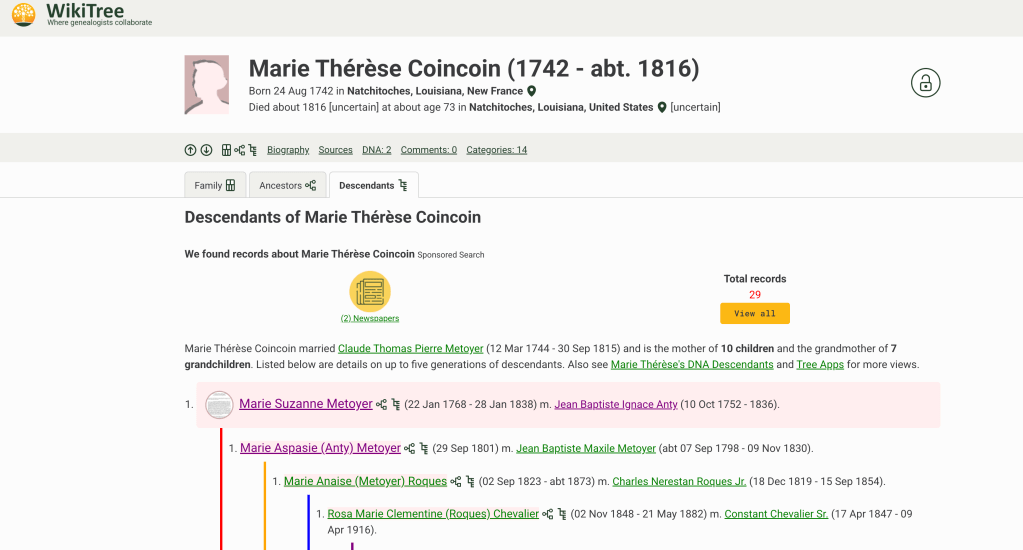Click the WikiTree logo icon
This screenshot has height=550, width=1023.
(24, 14)
